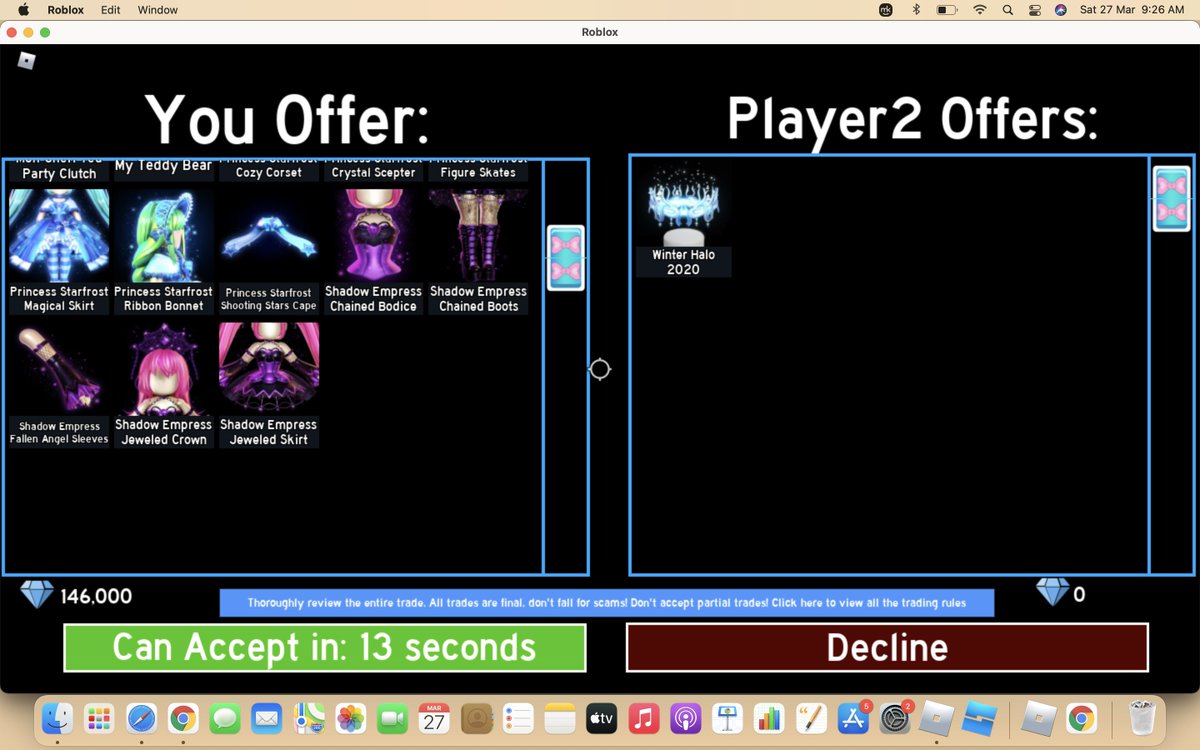Click Winter Halo 2020 offered item
Viewport: 1200px width, 750px height.
coord(684,219)
